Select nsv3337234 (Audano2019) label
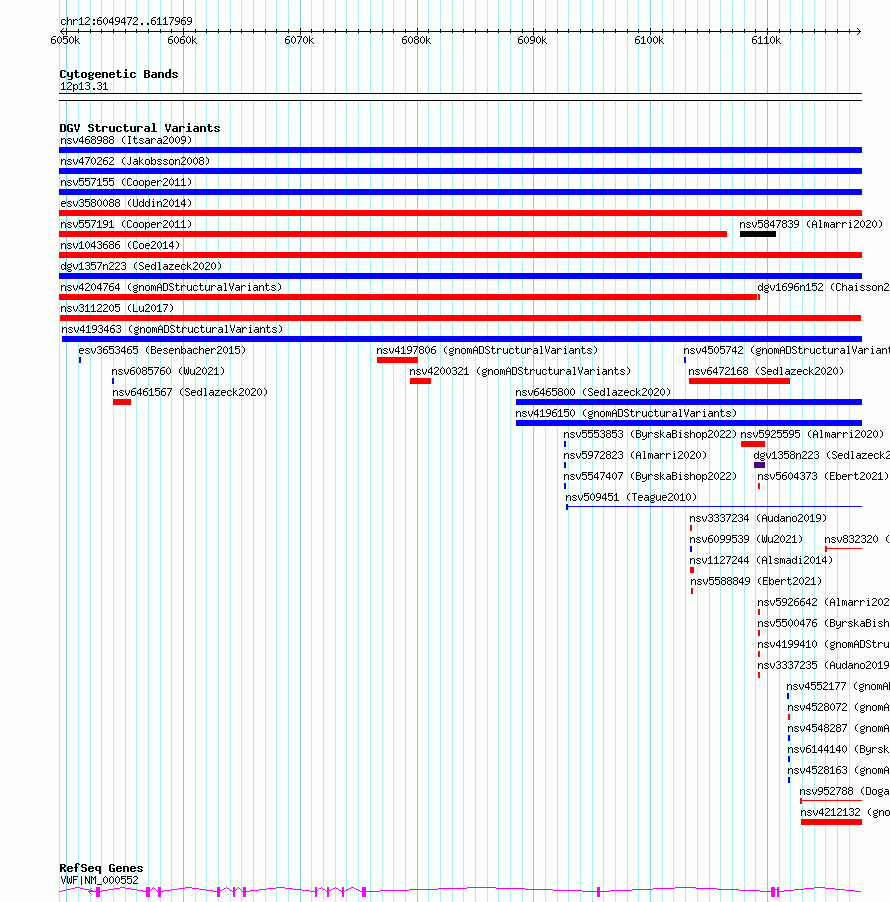890x902 pixels. pyautogui.click(x=758, y=518)
